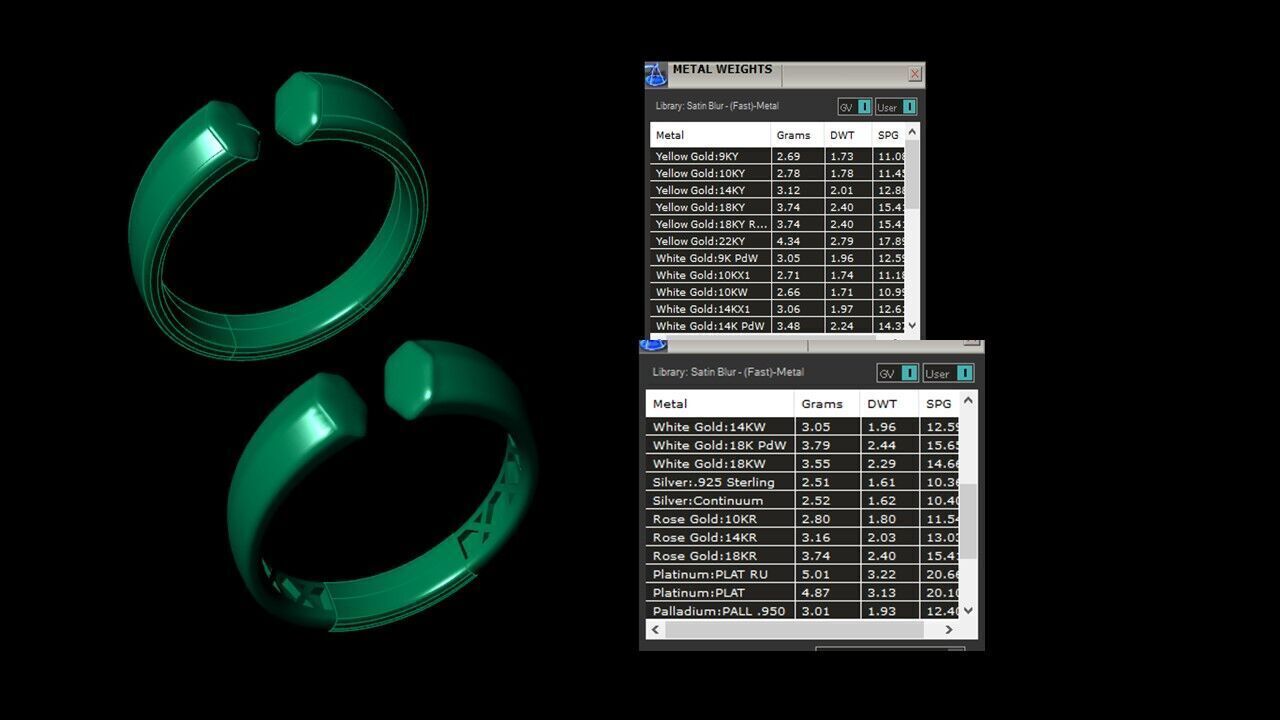Select White Gold:10KW row
Viewport: 1280px width, 720px height.
777,292
